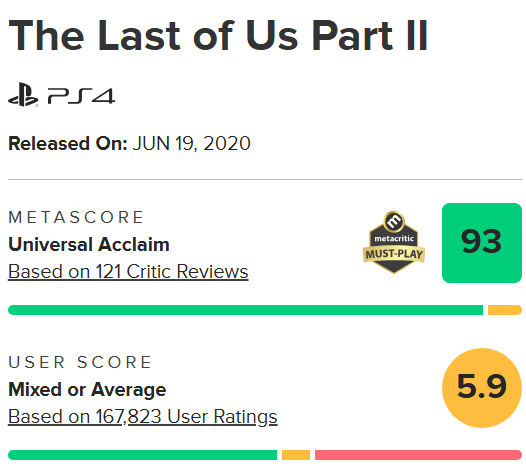Viewport: 526px width, 471px height.
Task: Click the 'Mixed or Average' text
Action: (x=87, y=390)
